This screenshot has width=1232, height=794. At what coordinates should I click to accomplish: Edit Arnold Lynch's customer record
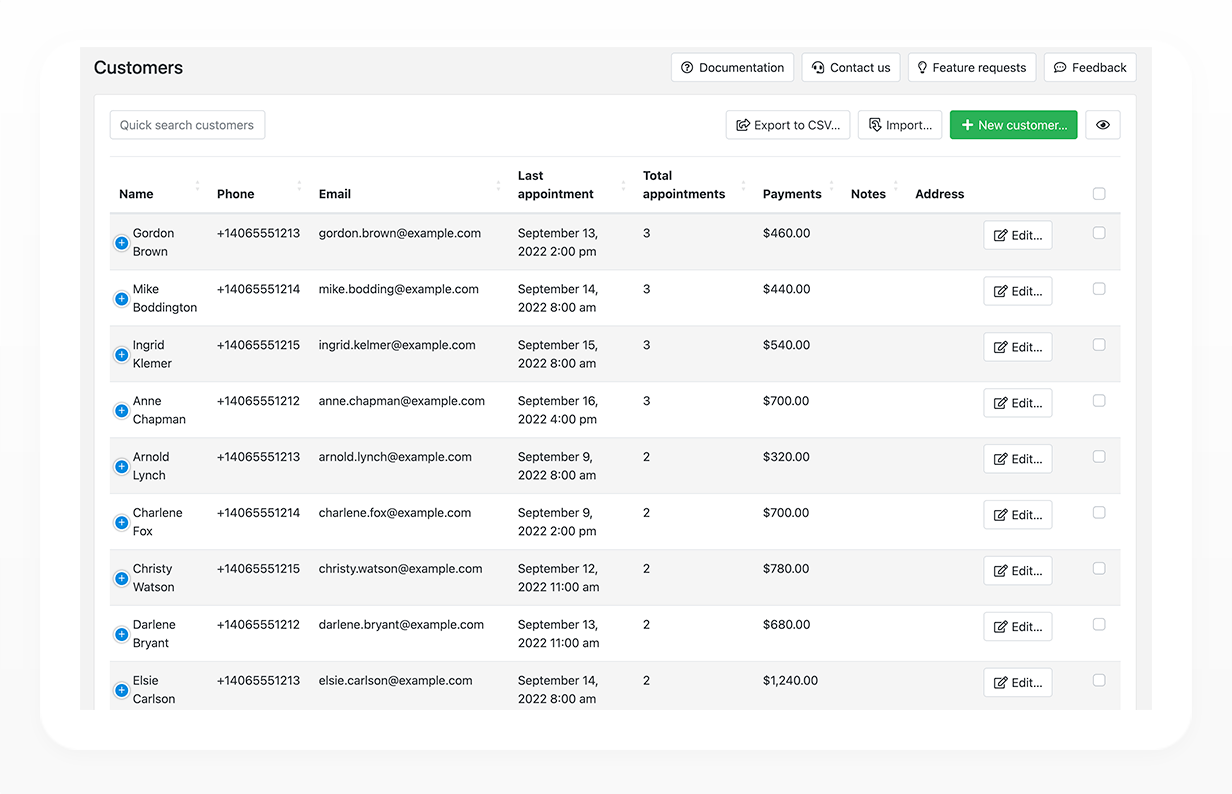point(1018,459)
